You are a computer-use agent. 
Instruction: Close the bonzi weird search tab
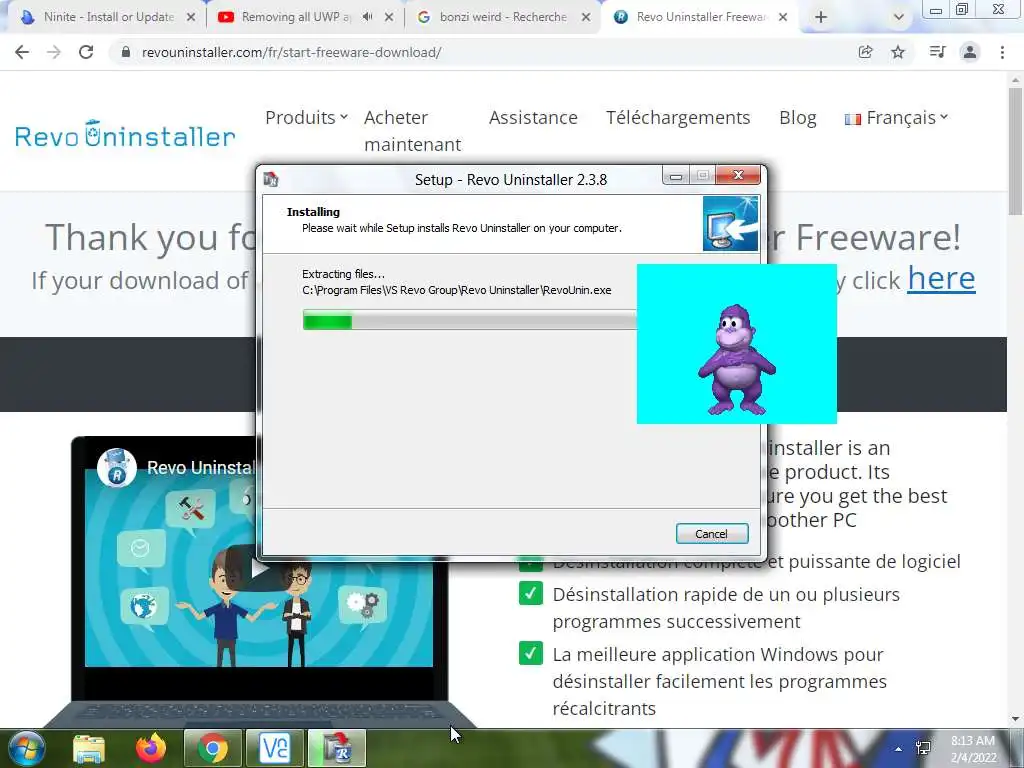point(586,18)
